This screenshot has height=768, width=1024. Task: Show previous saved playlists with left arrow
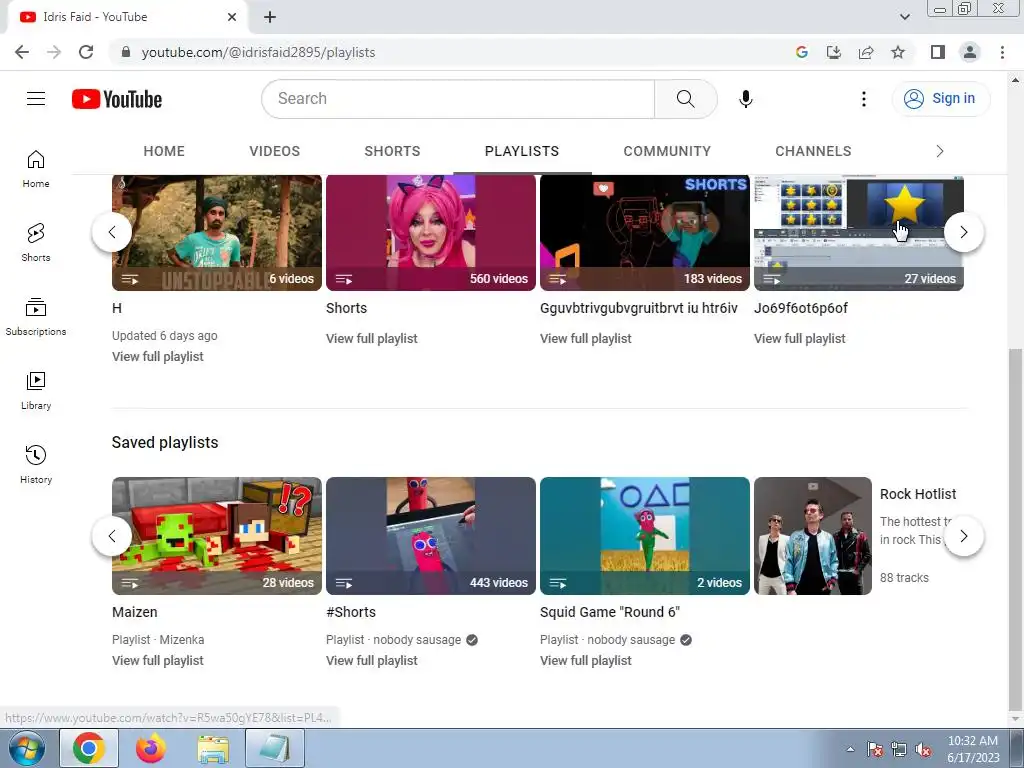(x=112, y=536)
